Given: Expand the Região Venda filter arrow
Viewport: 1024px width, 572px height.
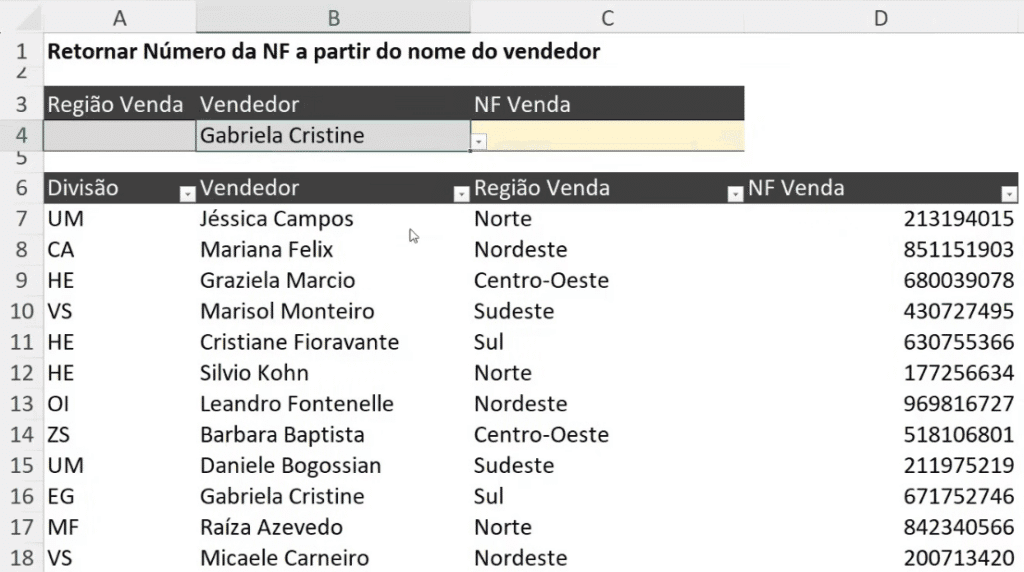Looking at the screenshot, I should (735, 195).
